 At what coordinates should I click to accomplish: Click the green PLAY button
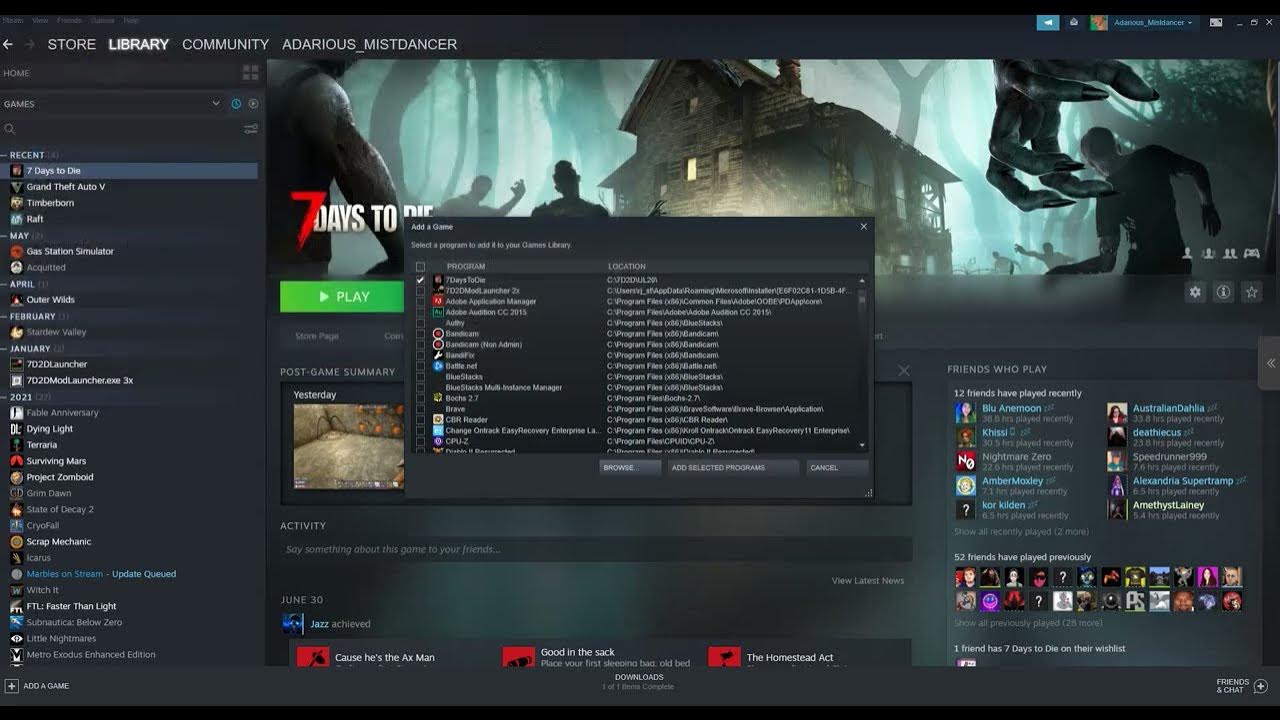(x=342, y=297)
